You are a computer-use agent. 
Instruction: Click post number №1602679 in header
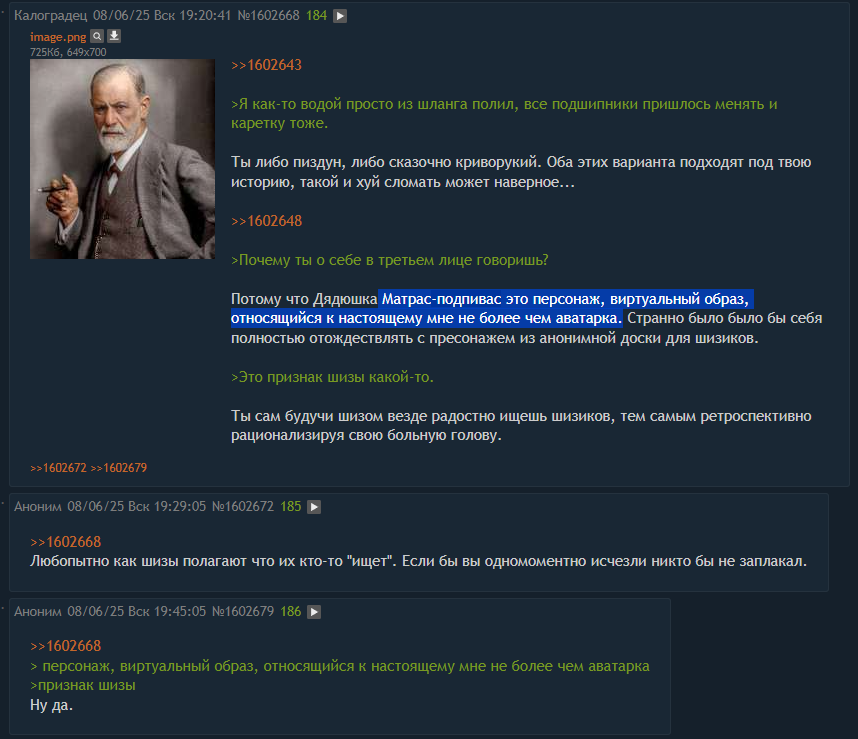click(x=242, y=611)
